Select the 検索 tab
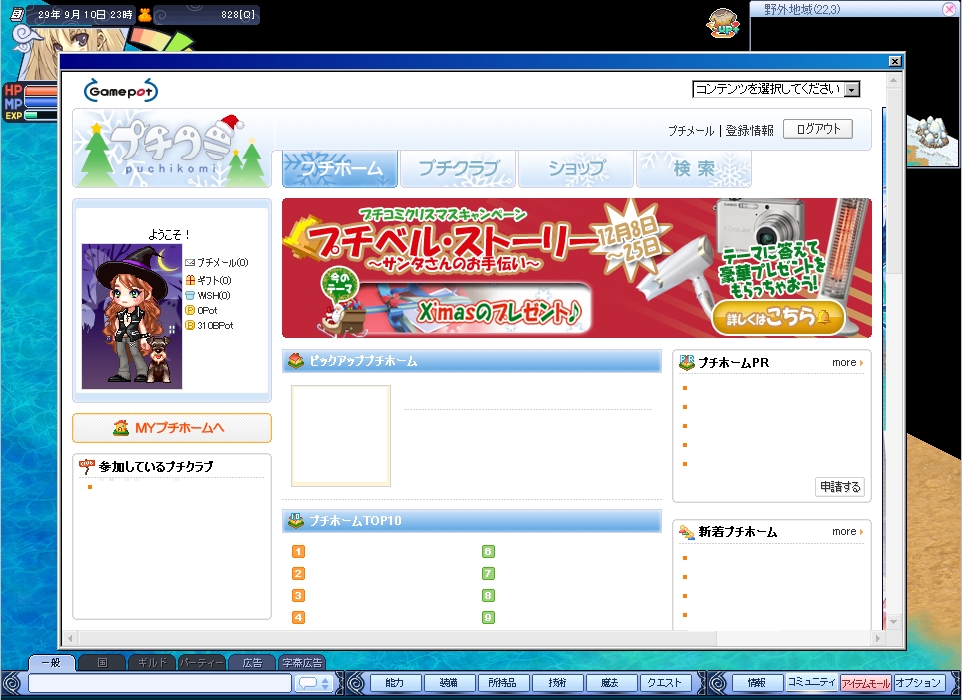 coord(693,169)
